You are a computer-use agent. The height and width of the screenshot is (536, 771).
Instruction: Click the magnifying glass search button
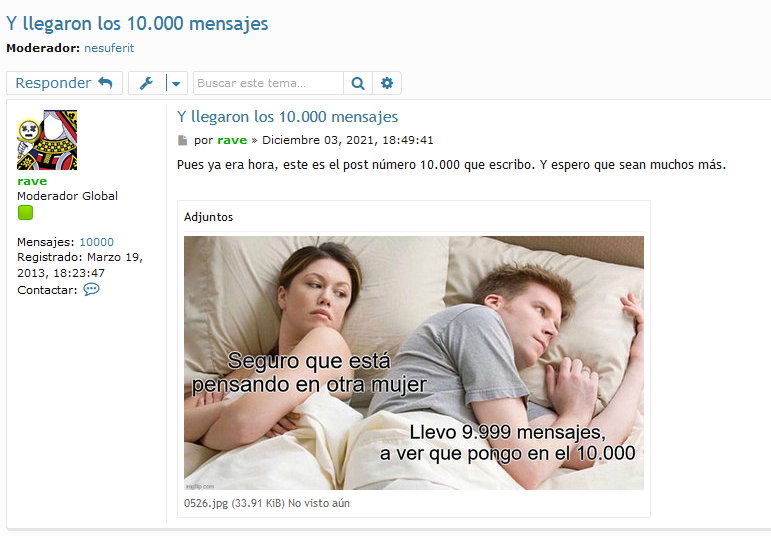coord(358,83)
